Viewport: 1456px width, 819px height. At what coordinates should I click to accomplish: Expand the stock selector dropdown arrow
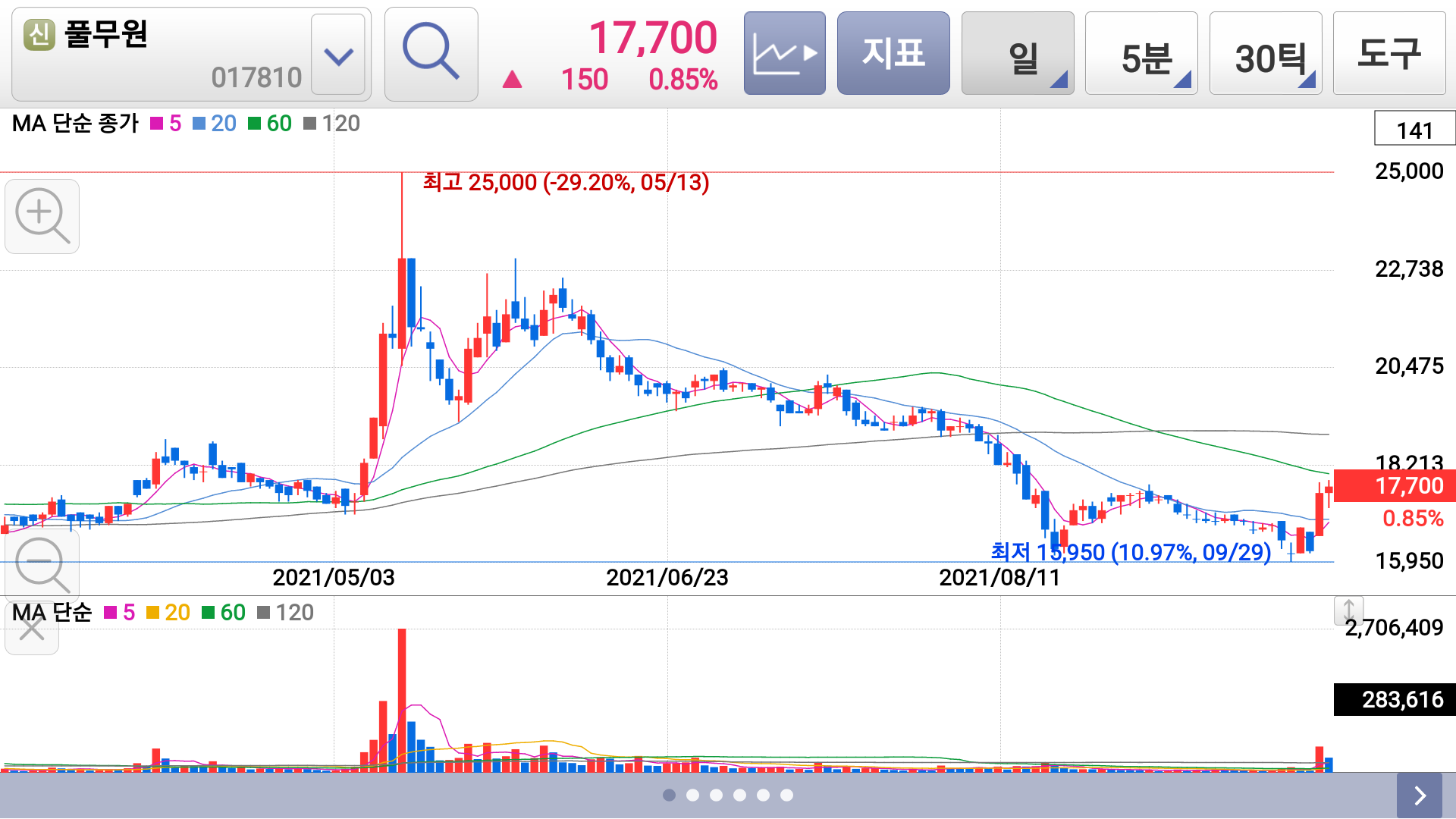point(338,55)
